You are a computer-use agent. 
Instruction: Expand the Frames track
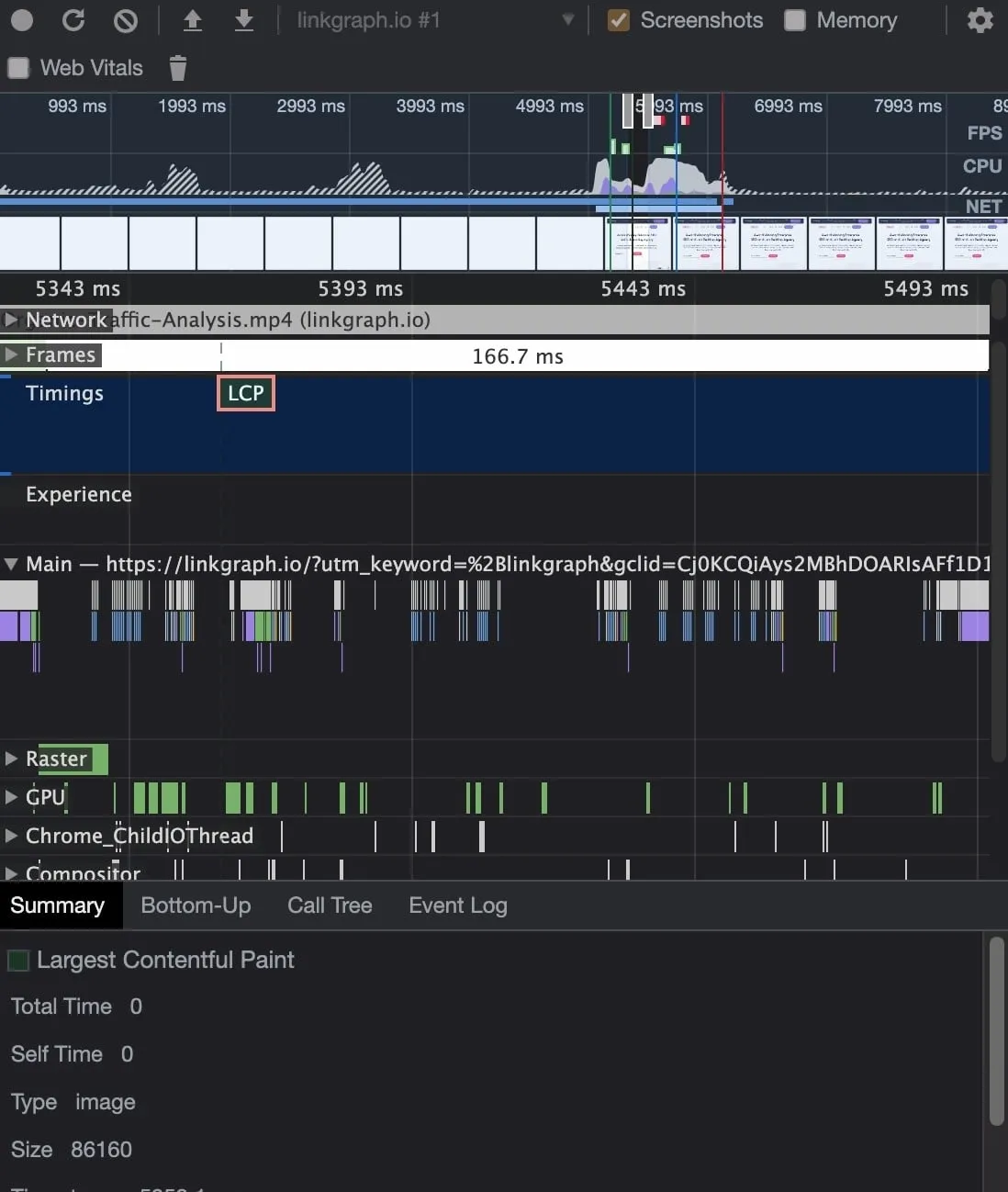(x=11, y=354)
